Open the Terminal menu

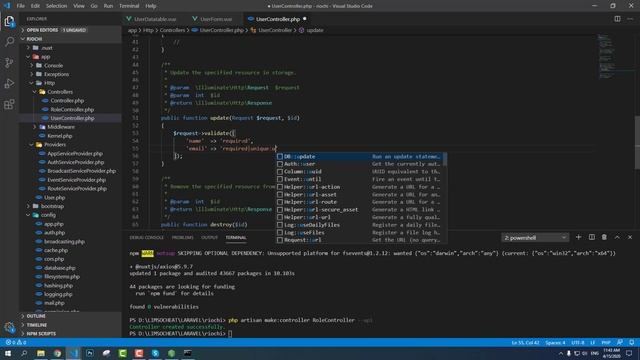[129, 6]
